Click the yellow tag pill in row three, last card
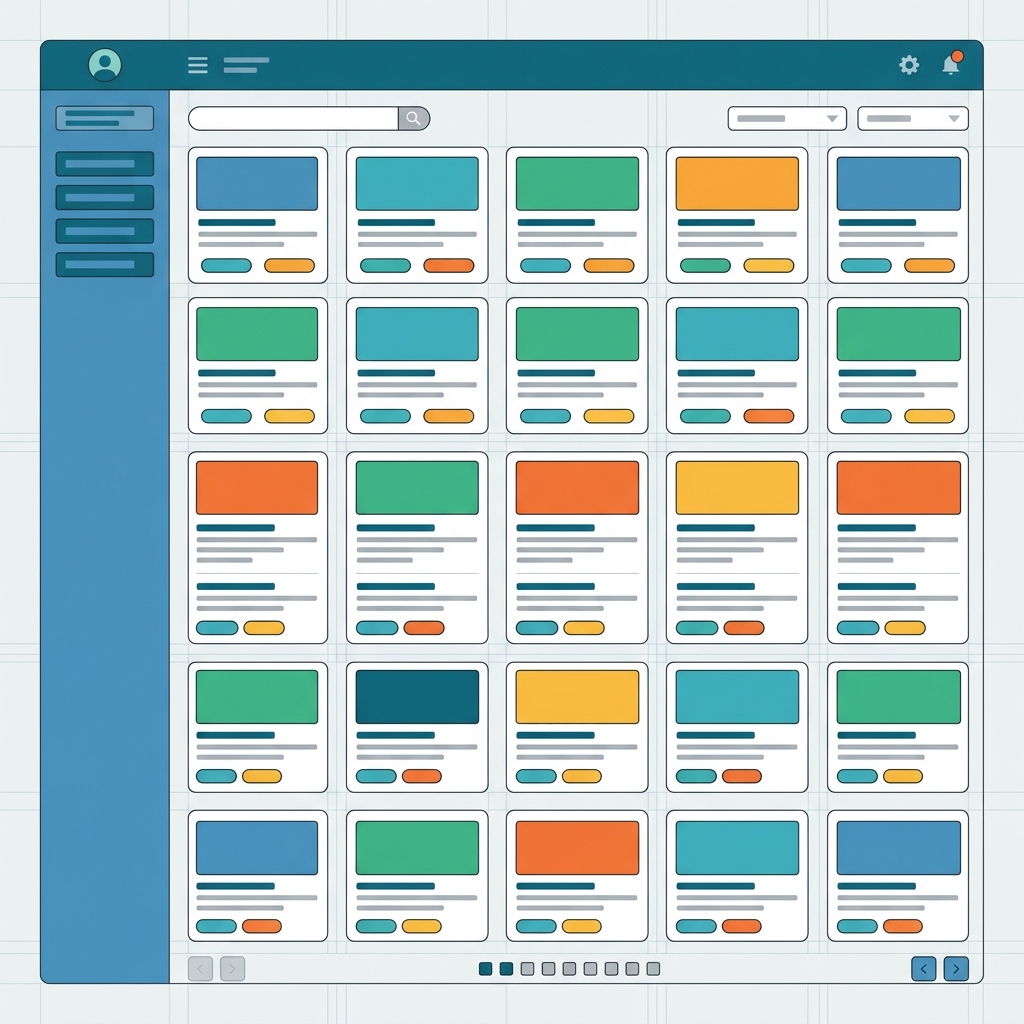The width and height of the screenshot is (1024, 1024). click(x=905, y=628)
